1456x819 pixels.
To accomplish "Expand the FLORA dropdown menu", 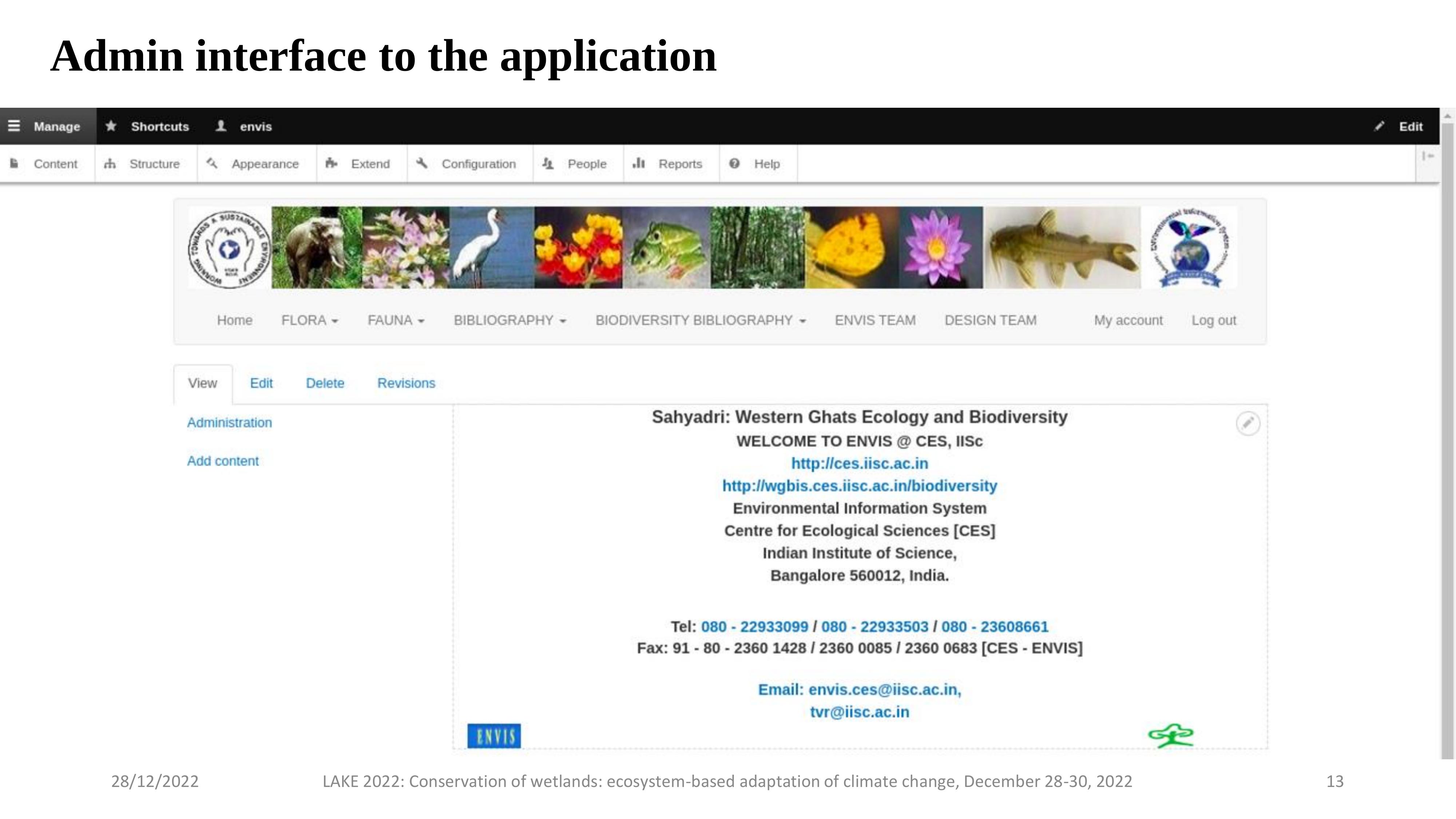I will (310, 320).
